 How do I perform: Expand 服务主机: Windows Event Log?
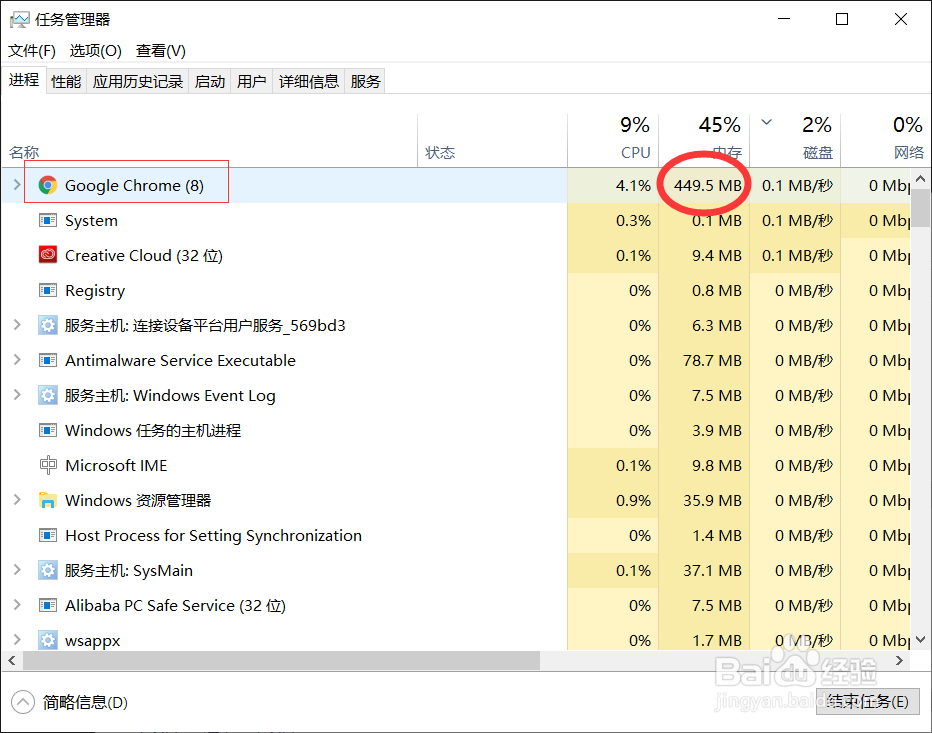(17, 395)
